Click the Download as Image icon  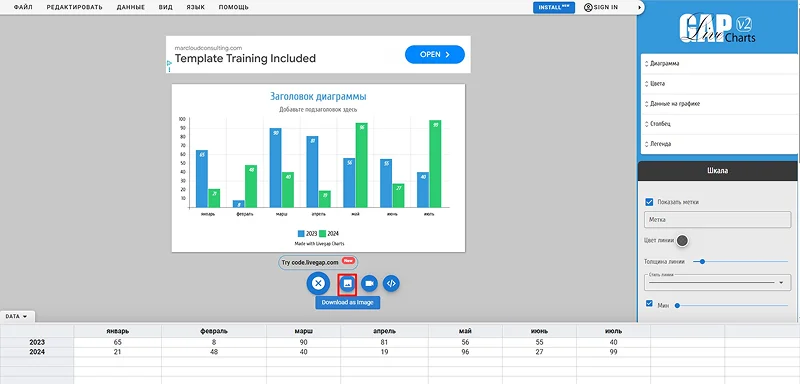coord(347,283)
